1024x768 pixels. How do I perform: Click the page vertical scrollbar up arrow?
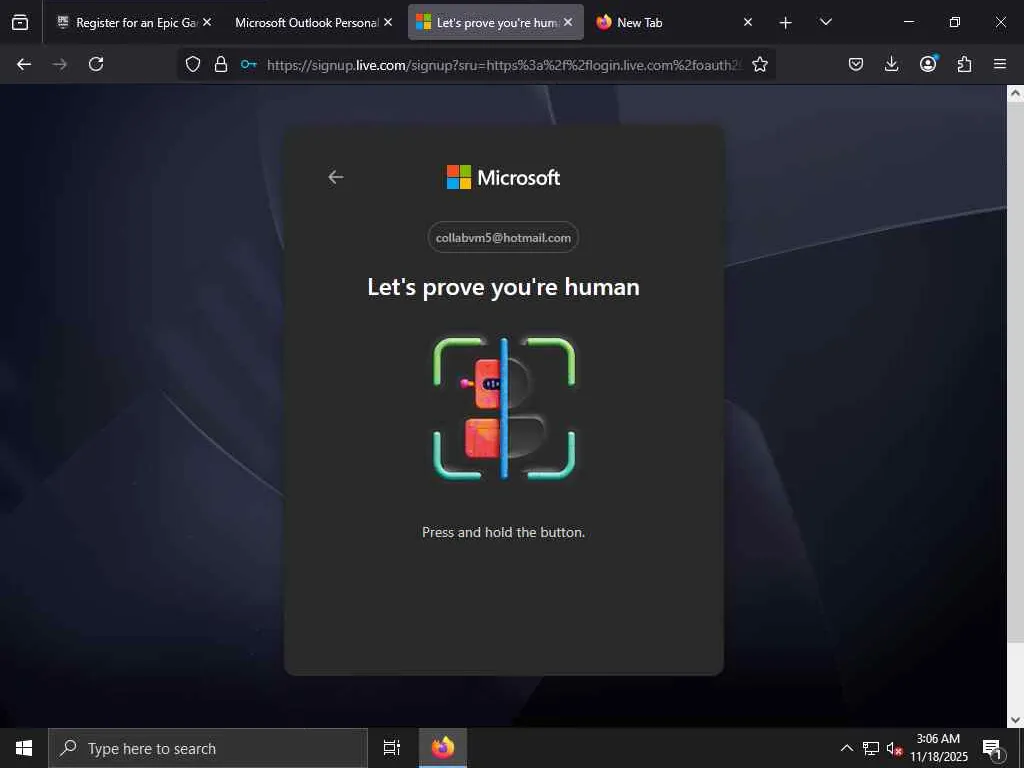[1015, 93]
